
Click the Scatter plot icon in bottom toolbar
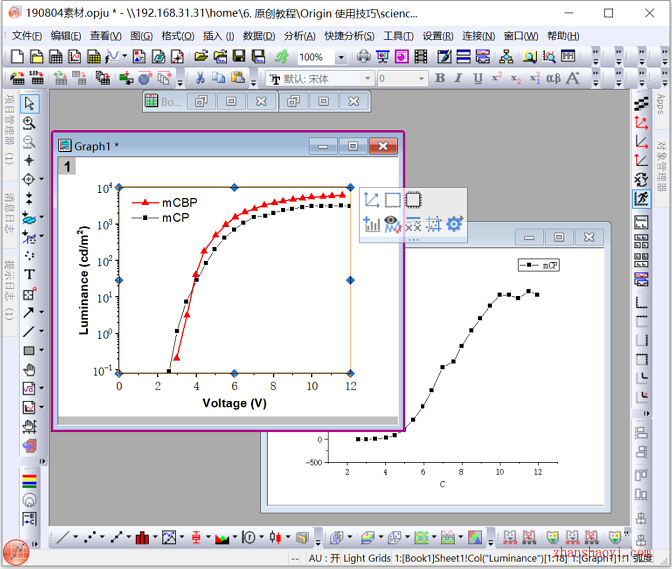(90, 537)
